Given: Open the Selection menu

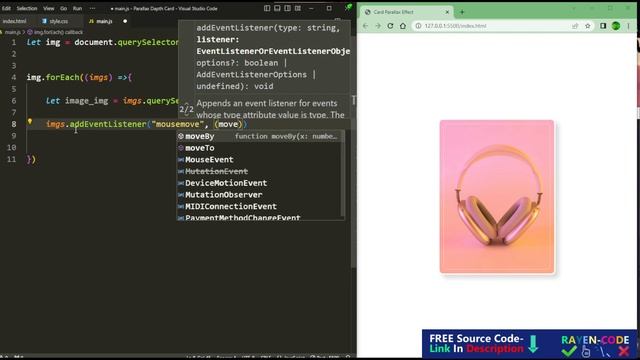Looking at the screenshot, I should 27,8.
